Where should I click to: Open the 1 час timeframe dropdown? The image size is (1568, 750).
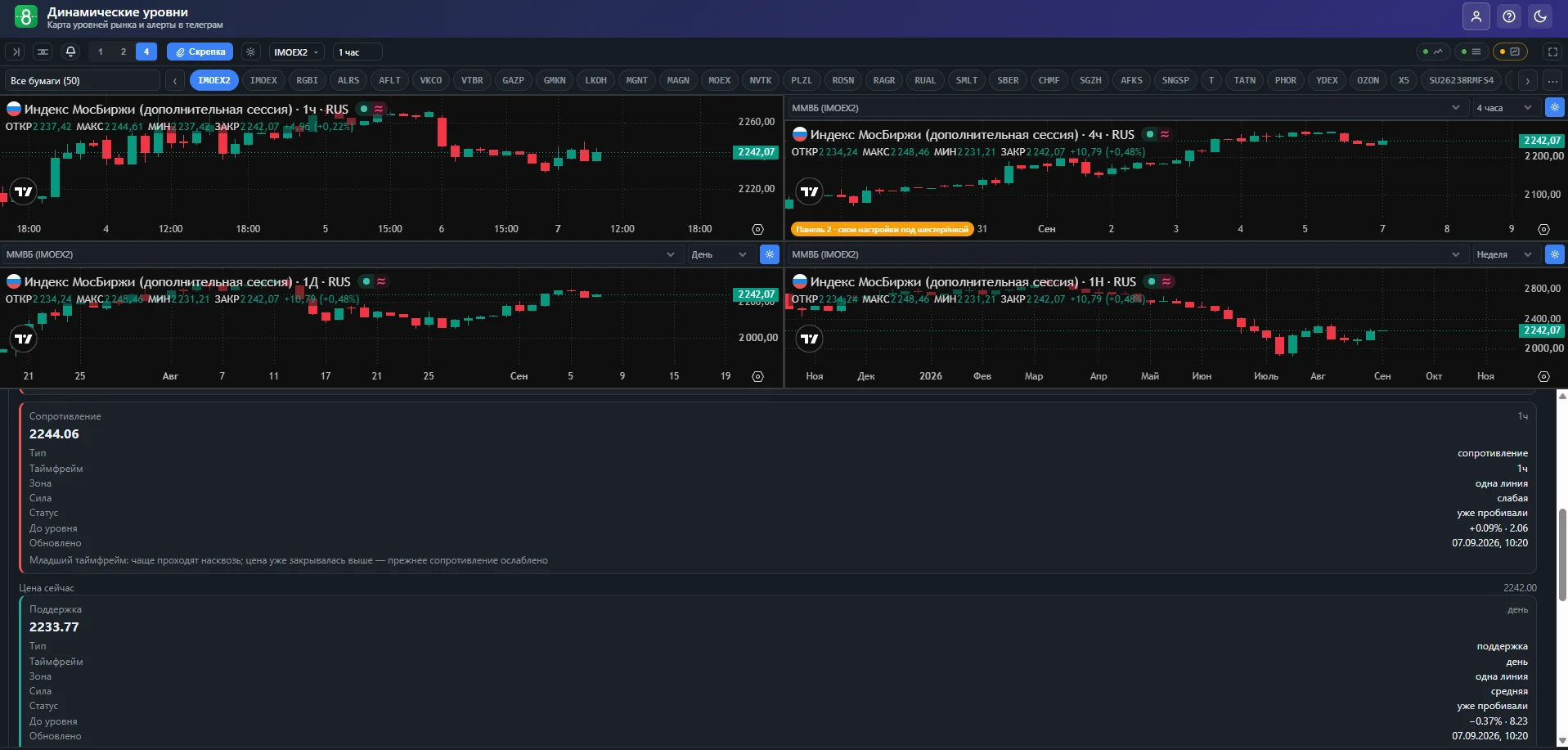coord(357,52)
